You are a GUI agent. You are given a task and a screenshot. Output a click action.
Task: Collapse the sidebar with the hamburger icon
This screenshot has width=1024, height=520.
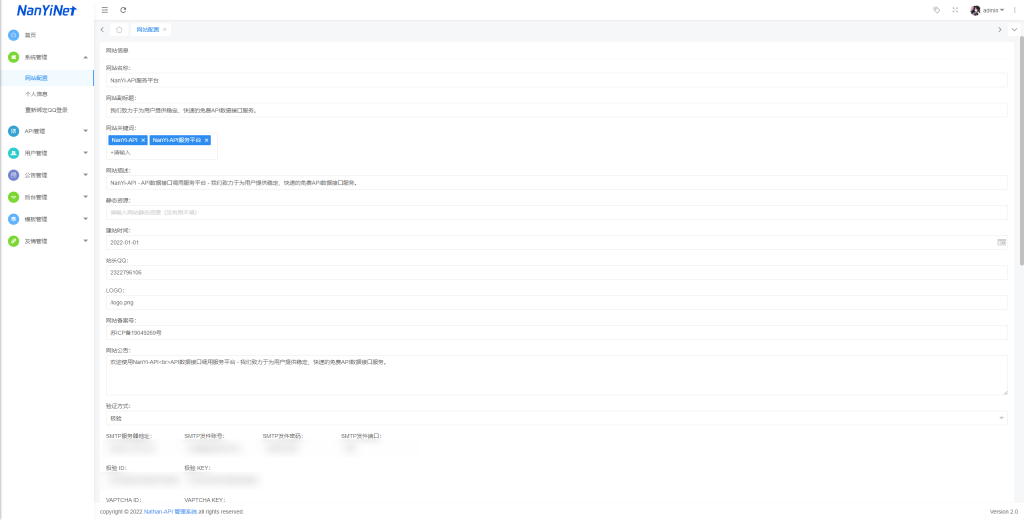tap(104, 10)
